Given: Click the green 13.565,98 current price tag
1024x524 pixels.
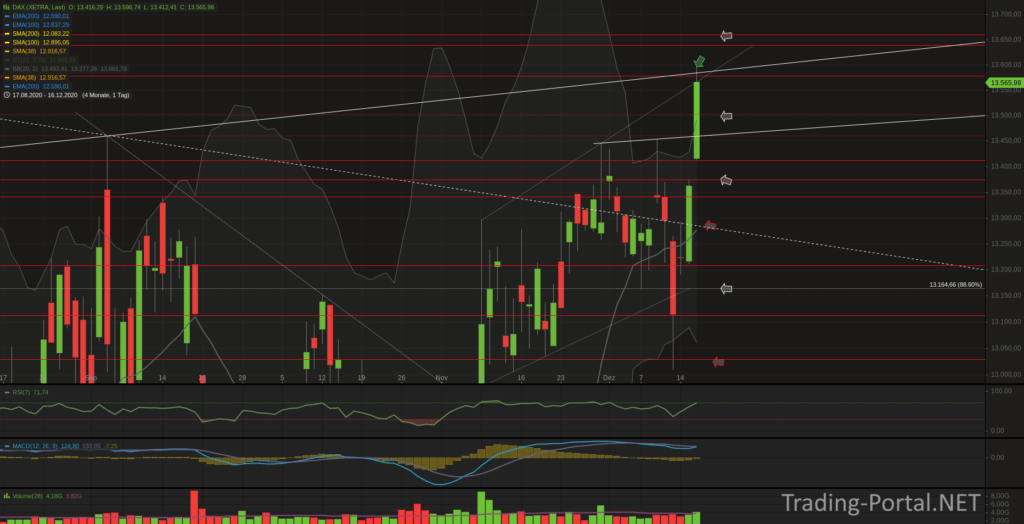Looking at the screenshot, I should (x=1005, y=82).
